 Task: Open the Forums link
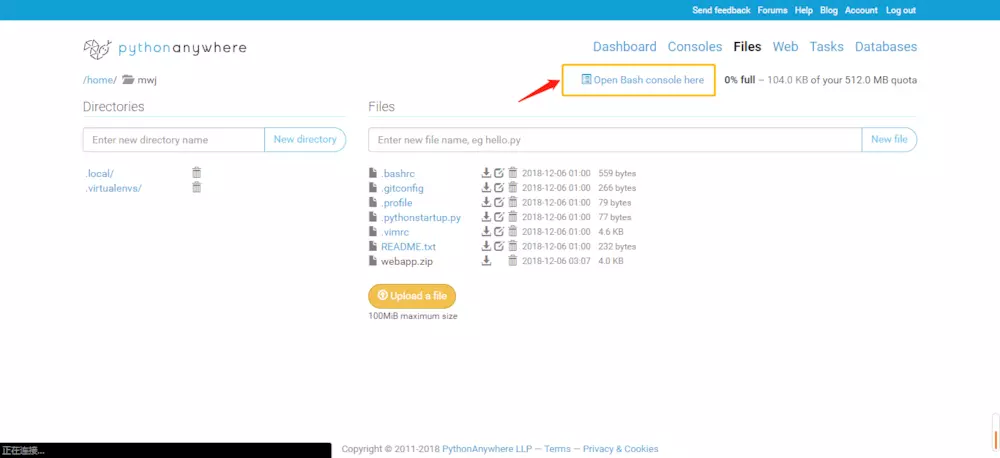(772, 10)
